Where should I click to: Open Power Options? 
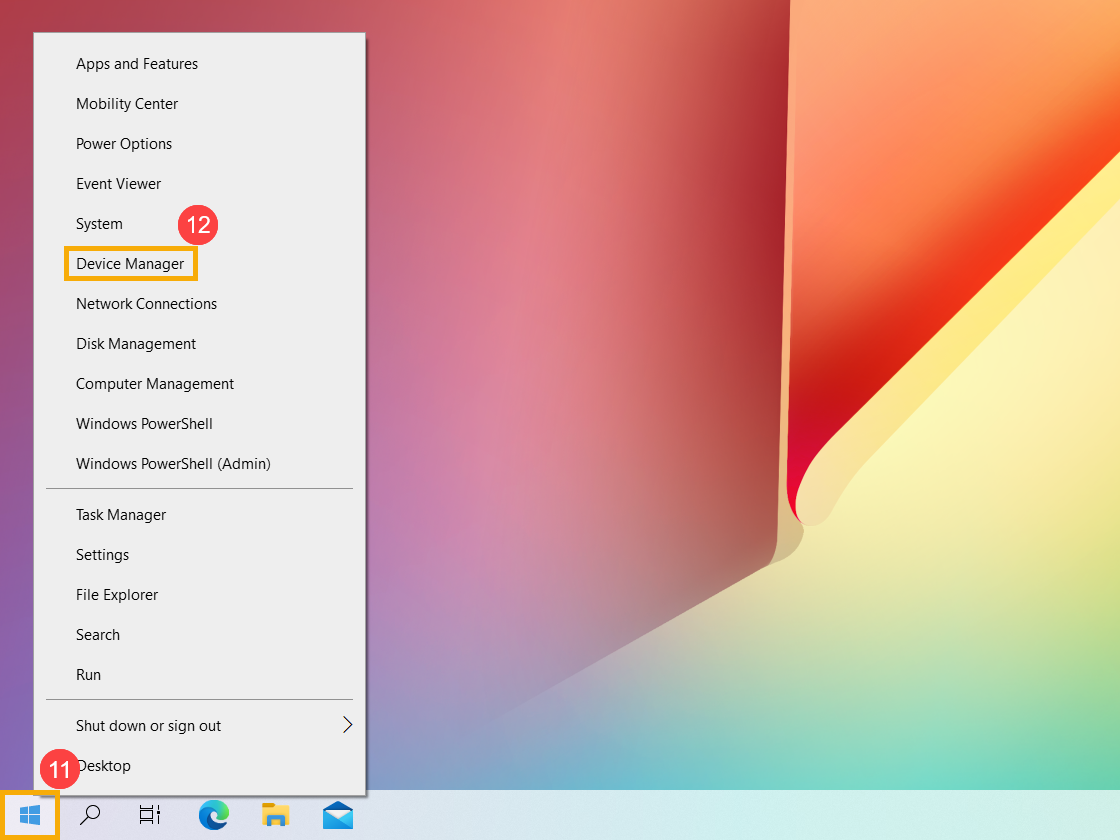(x=124, y=143)
